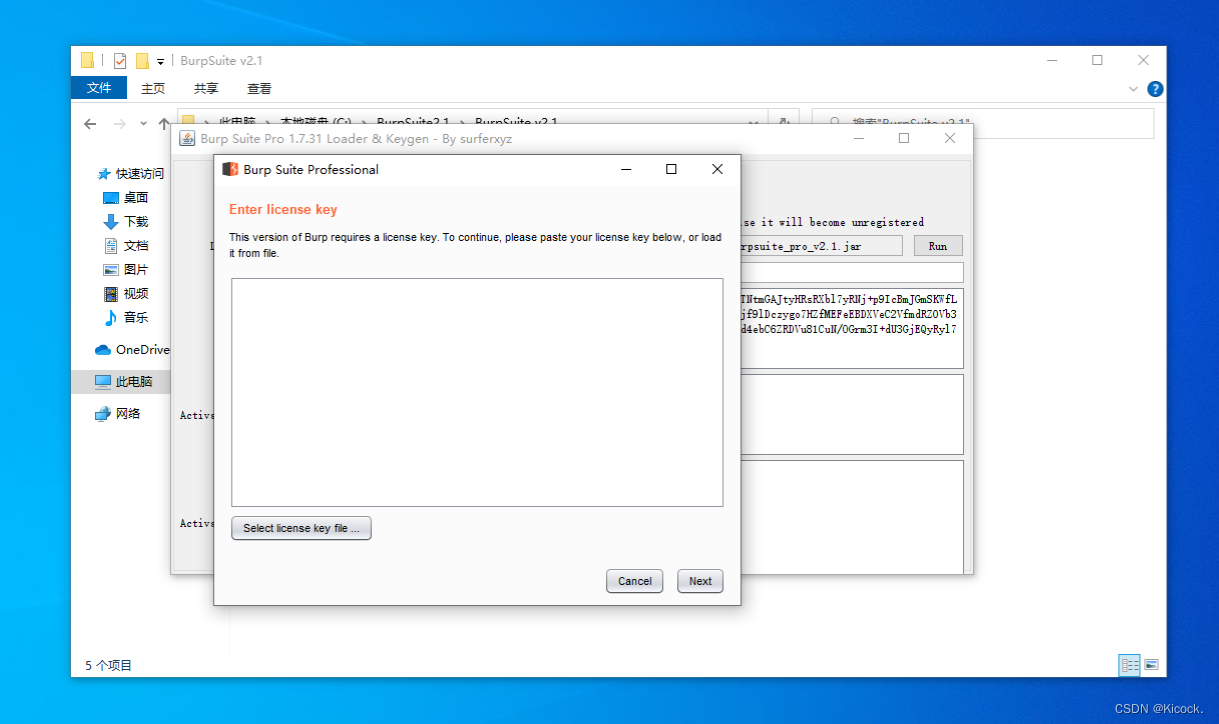Select 此电脑 in Explorer sidebar
The height and width of the screenshot is (724, 1219).
123,382
